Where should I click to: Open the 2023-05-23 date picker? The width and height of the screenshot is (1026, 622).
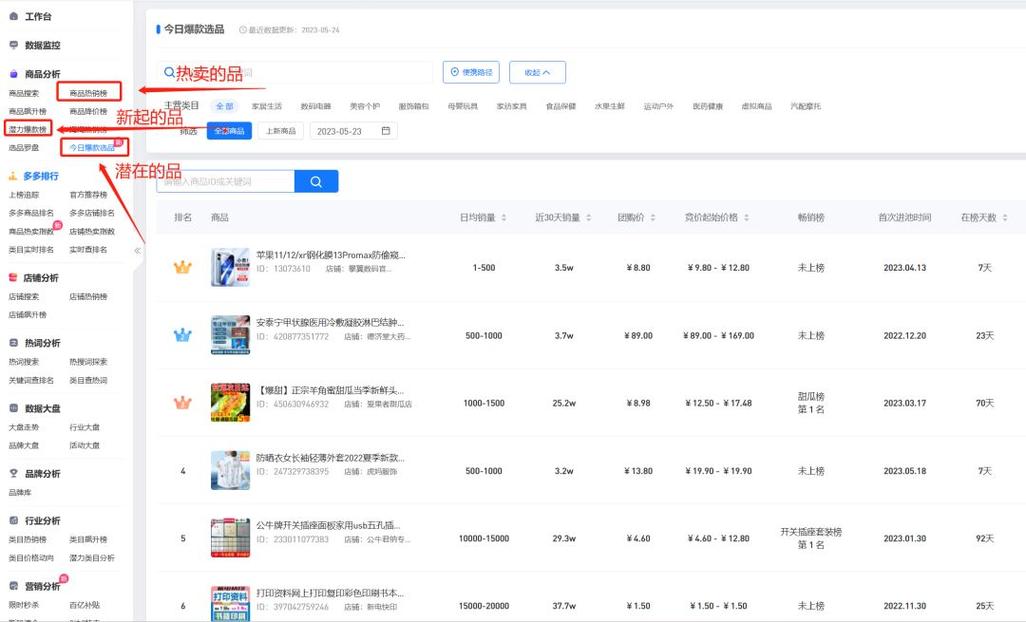point(354,131)
